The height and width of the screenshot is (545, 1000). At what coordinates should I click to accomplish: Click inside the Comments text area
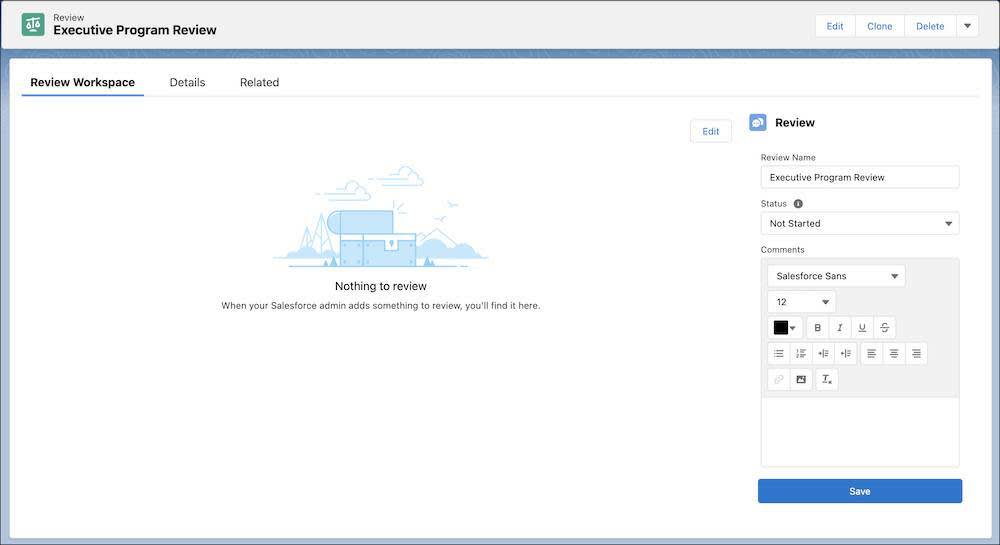(860, 432)
